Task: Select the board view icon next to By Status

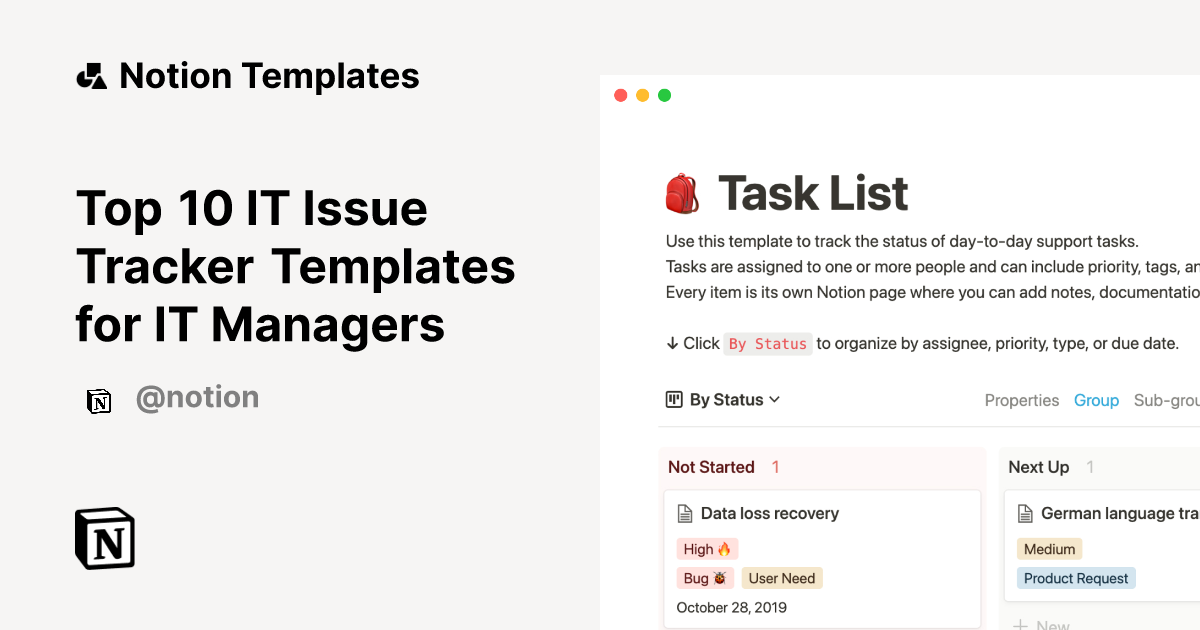Action: [676, 399]
